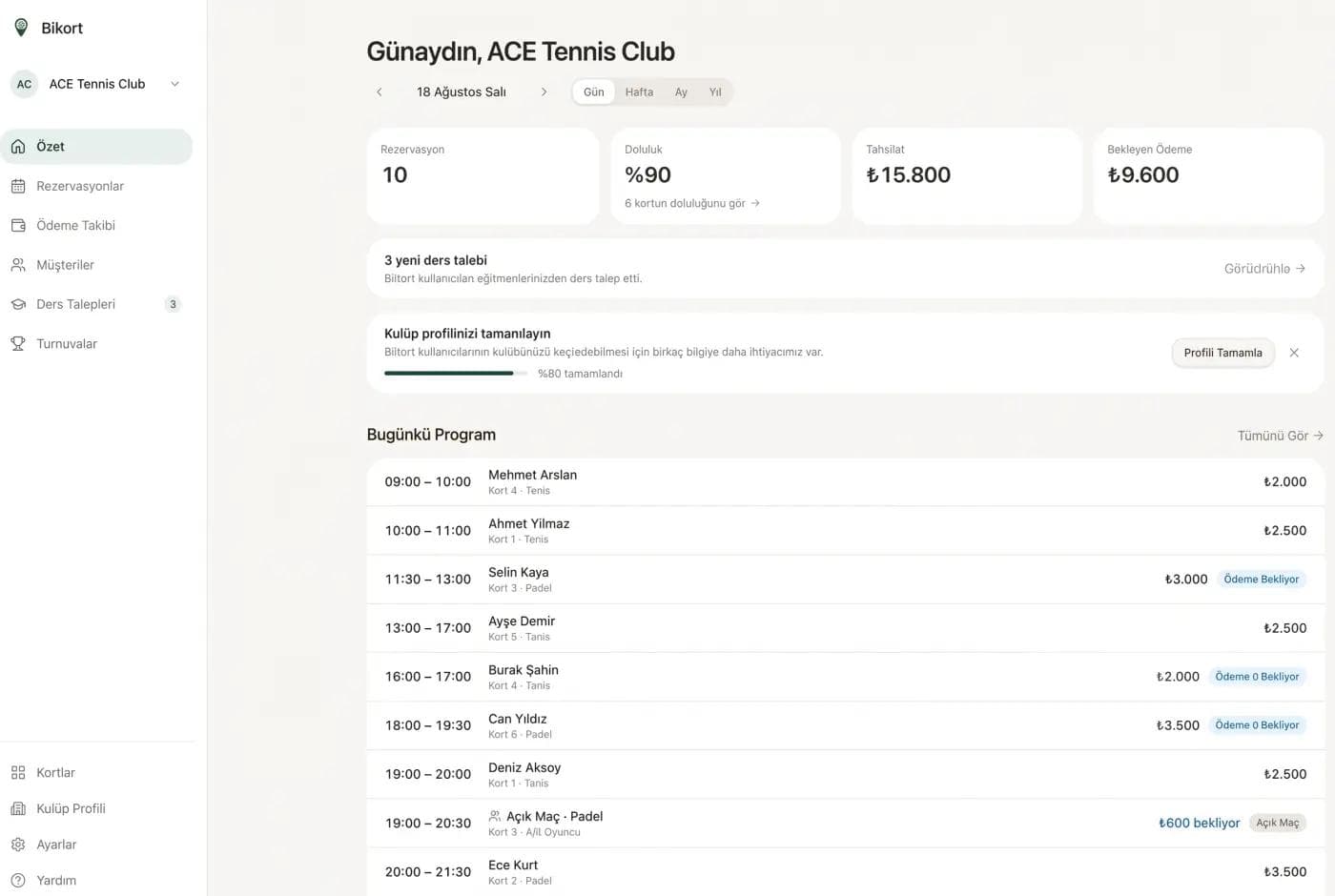Click the ₺600 bekliyor amount
1335x896 pixels.
coord(1199,823)
